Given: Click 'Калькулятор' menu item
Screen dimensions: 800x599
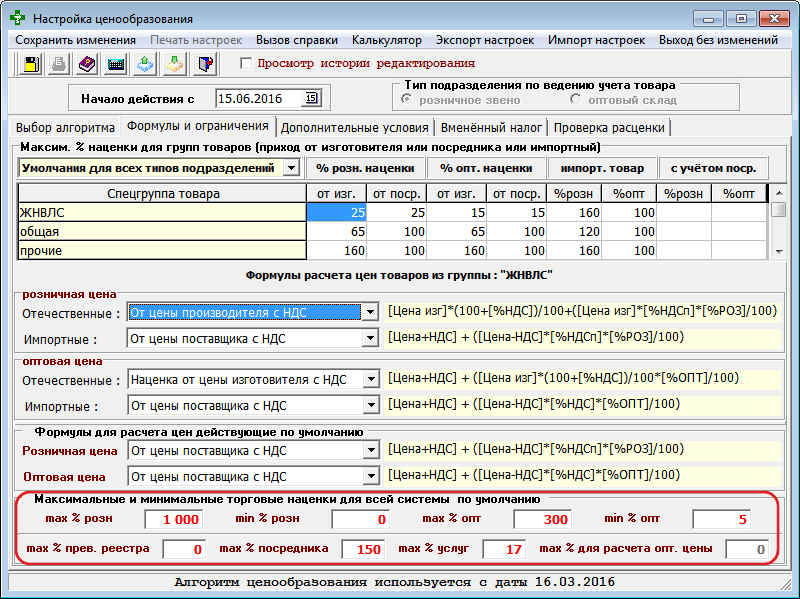Looking at the screenshot, I should coord(387,40).
